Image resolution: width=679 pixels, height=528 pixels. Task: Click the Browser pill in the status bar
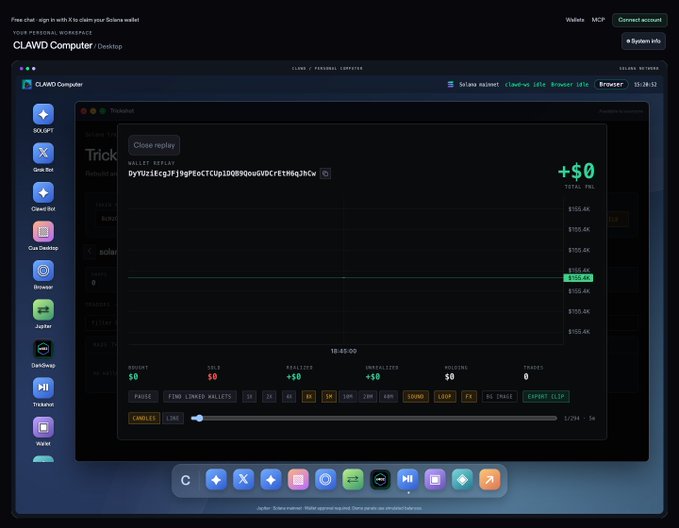tap(611, 84)
